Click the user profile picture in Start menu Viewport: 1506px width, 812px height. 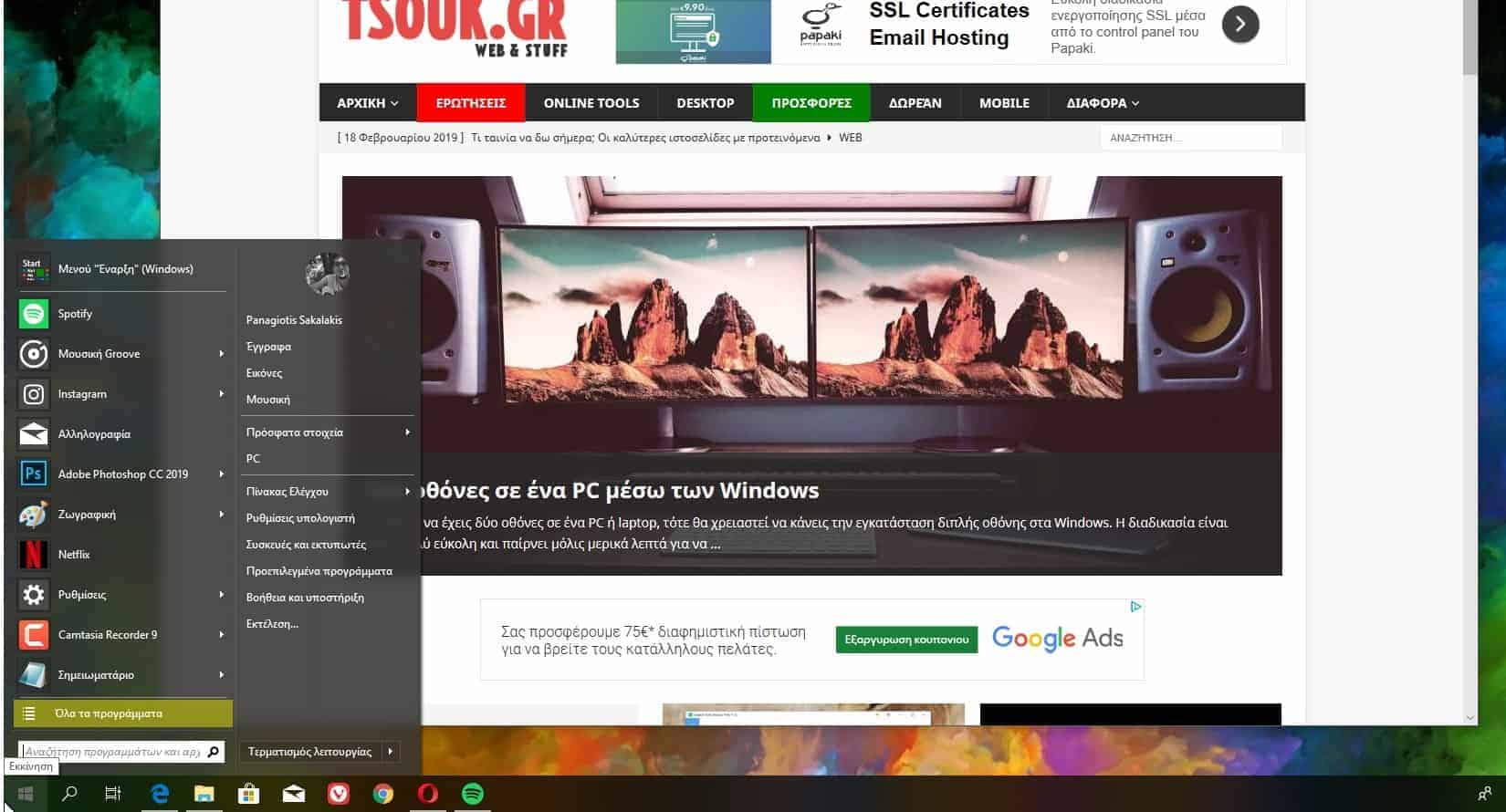327,274
